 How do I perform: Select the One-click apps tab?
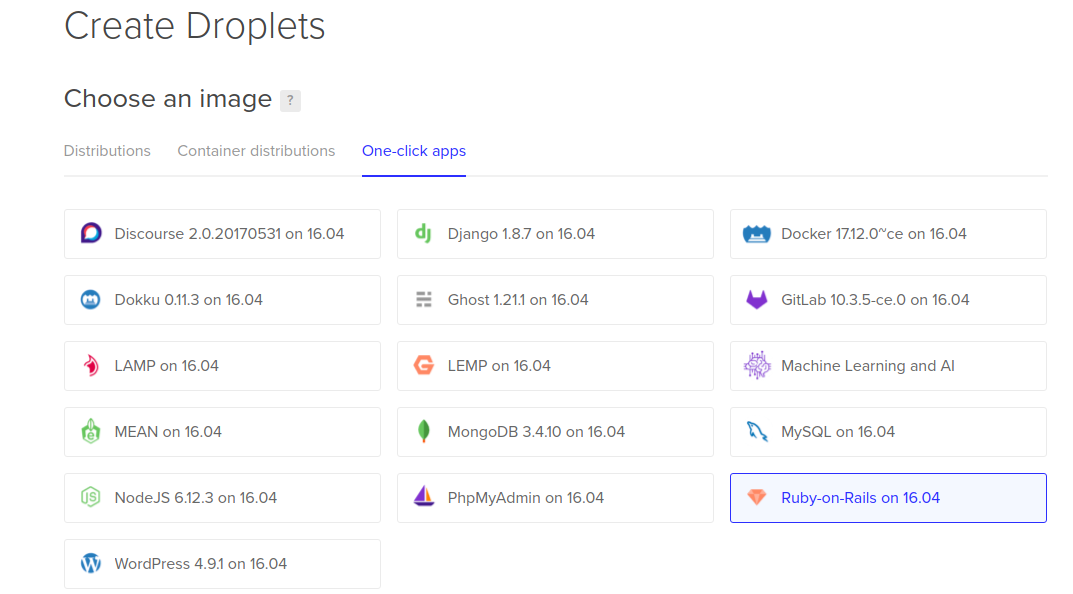pyautogui.click(x=413, y=151)
